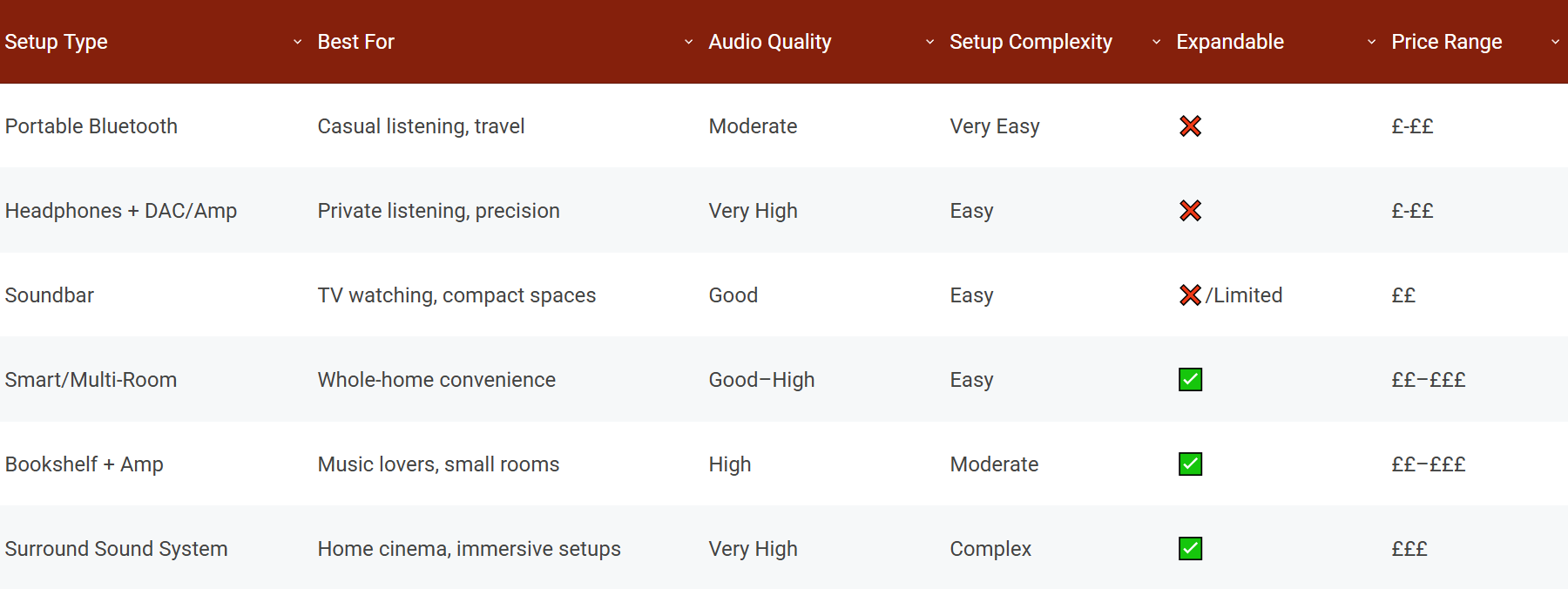Viewport: 1568px width, 589px height.
Task: Click the Soundbar row label
Action: 50,294
